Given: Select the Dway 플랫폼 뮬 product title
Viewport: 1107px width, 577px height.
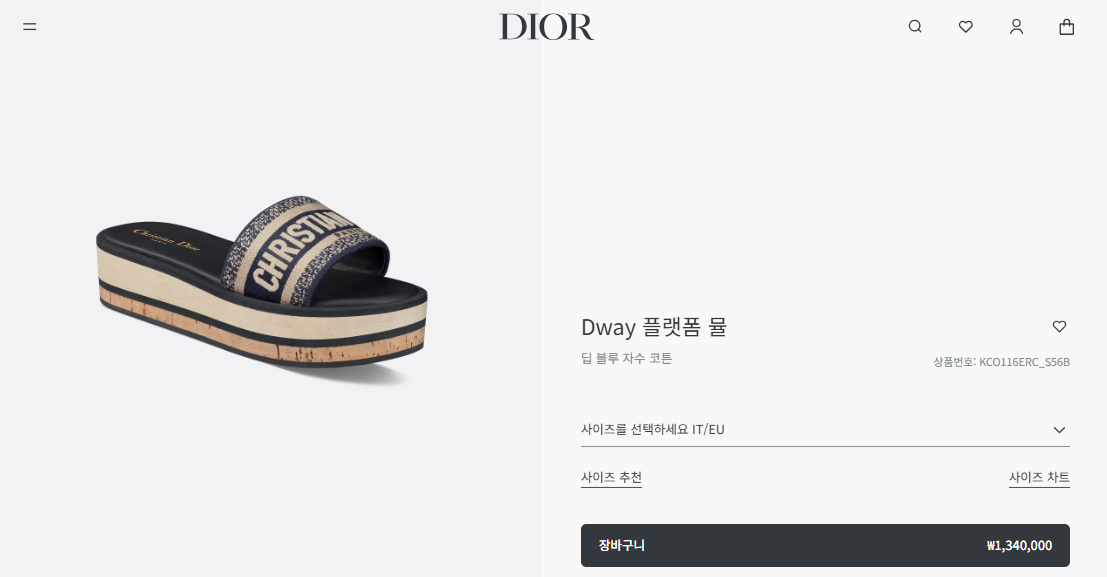Looking at the screenshot, I should [x=654, y=327].
